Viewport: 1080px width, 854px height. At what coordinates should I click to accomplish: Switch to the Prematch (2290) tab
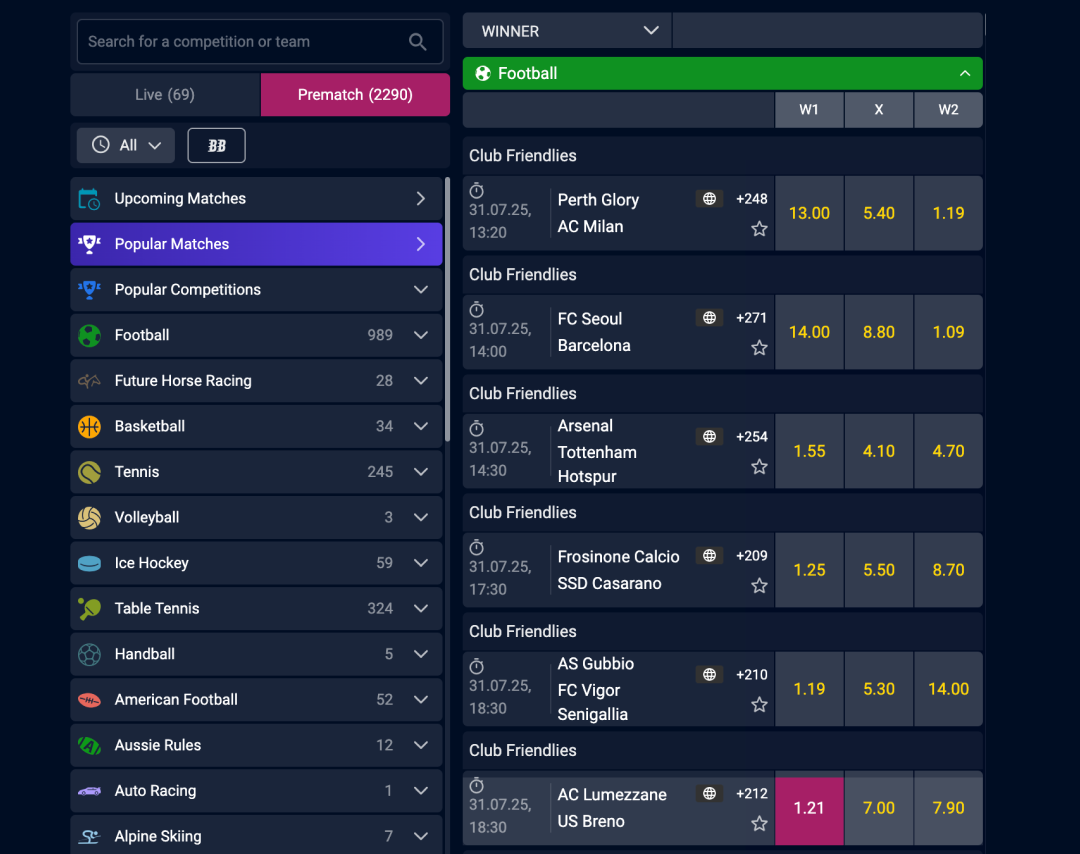coord(355,94)
